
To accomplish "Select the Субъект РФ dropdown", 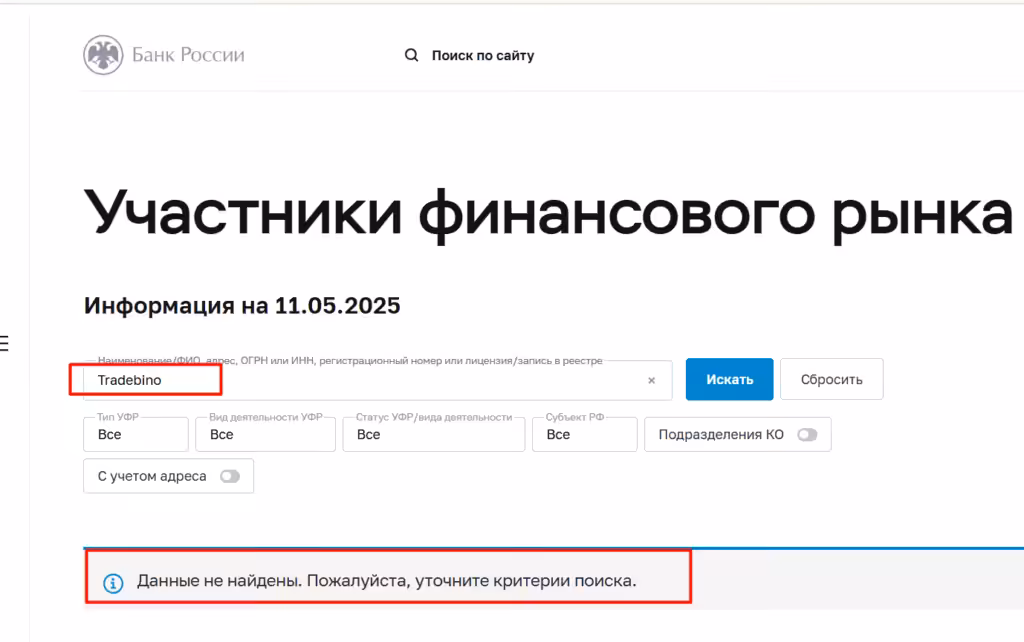I will click(x=584, y=434).
